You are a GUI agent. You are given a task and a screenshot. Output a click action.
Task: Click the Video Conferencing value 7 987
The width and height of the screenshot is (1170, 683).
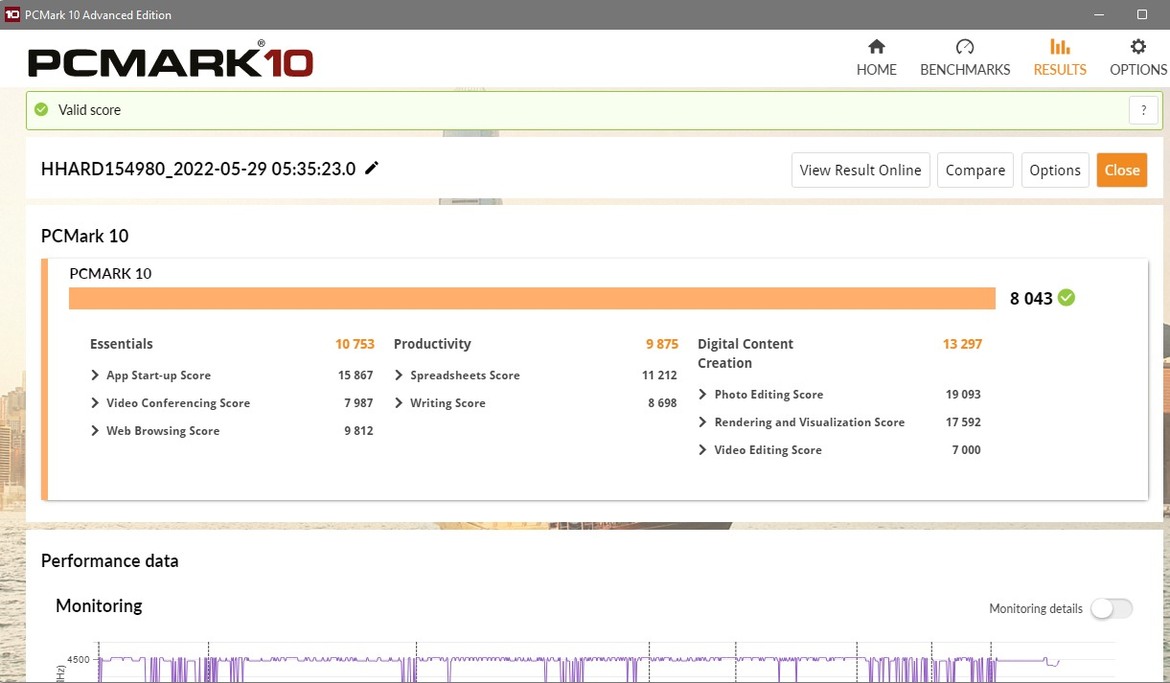point(358,403)
